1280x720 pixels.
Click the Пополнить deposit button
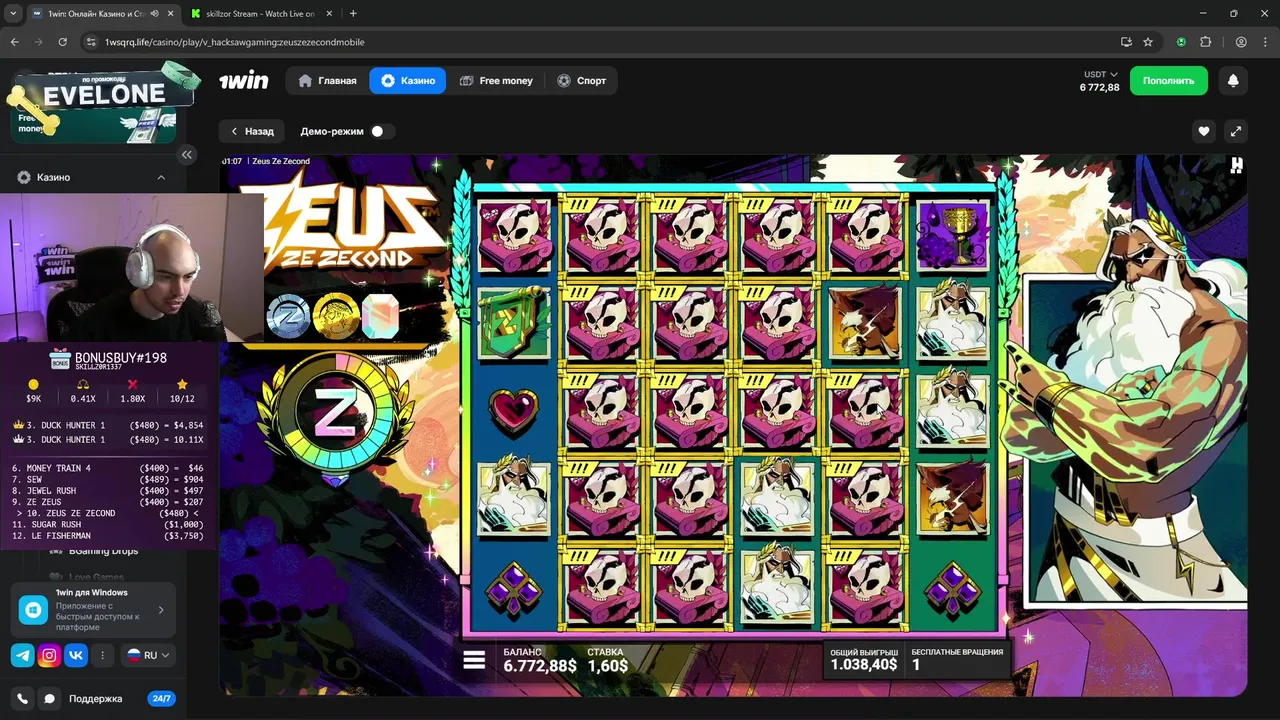[x=1169, y=81]
